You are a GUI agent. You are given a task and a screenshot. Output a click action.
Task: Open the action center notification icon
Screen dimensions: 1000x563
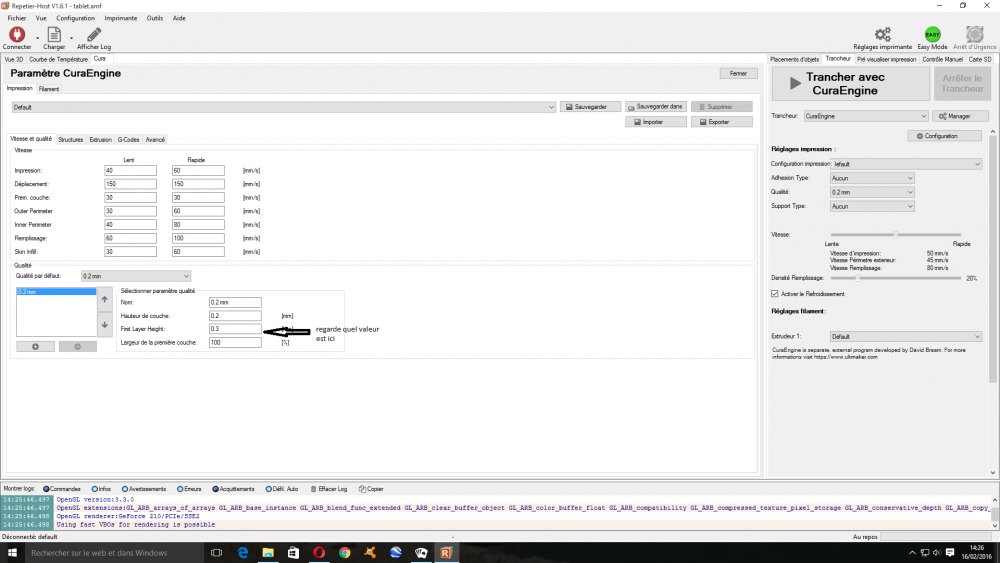pos(950,553)
